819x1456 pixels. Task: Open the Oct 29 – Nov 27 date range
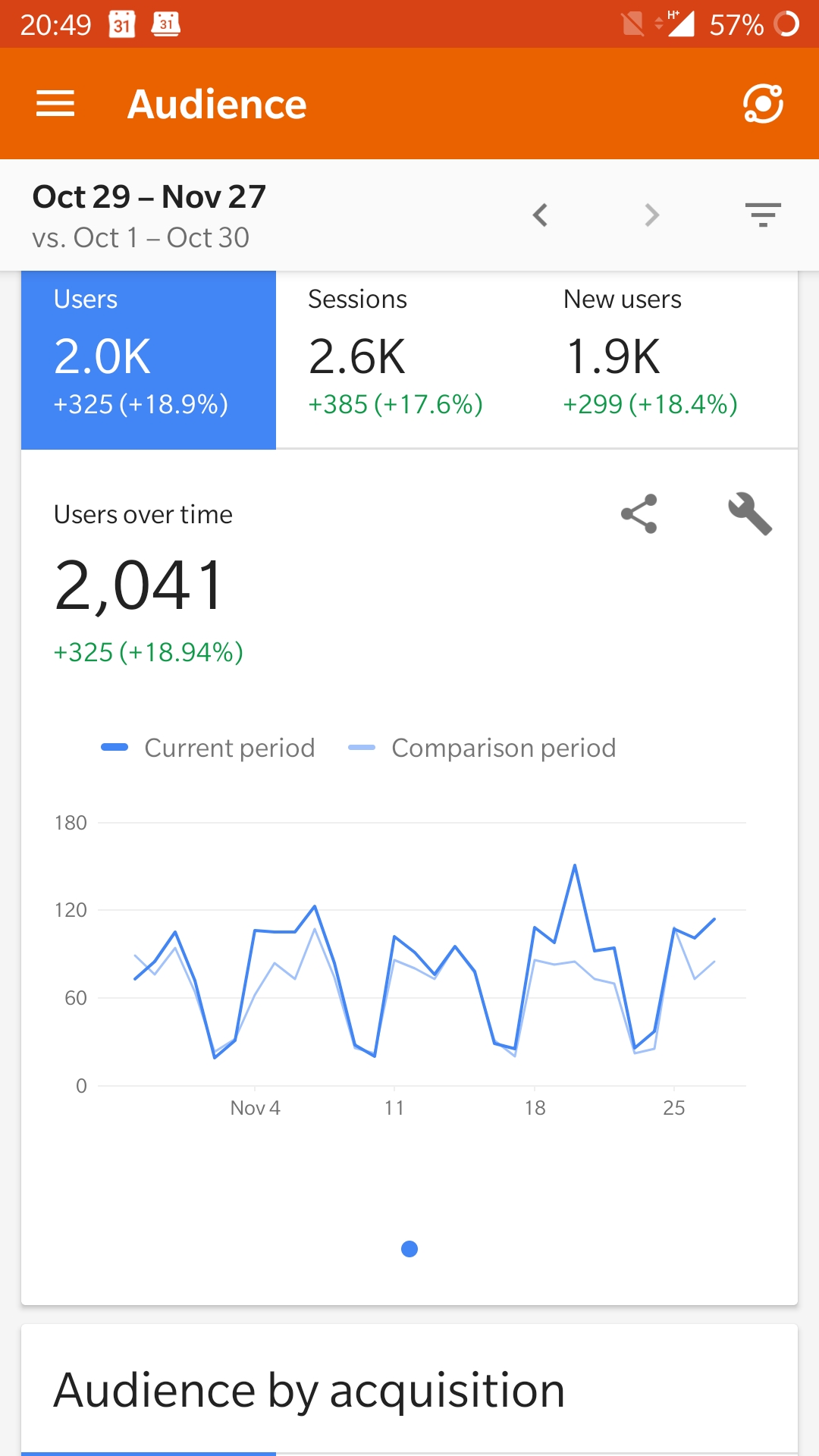click(x=149, y=197)
